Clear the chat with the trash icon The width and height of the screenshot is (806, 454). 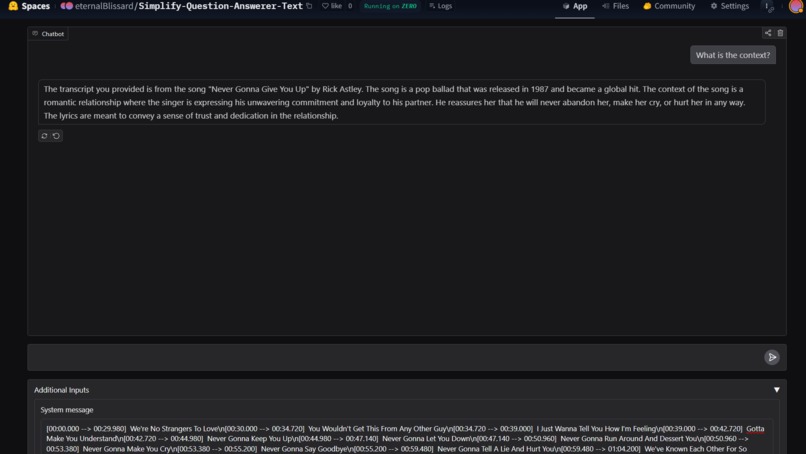pyautogui.click(x=780, y=33)
